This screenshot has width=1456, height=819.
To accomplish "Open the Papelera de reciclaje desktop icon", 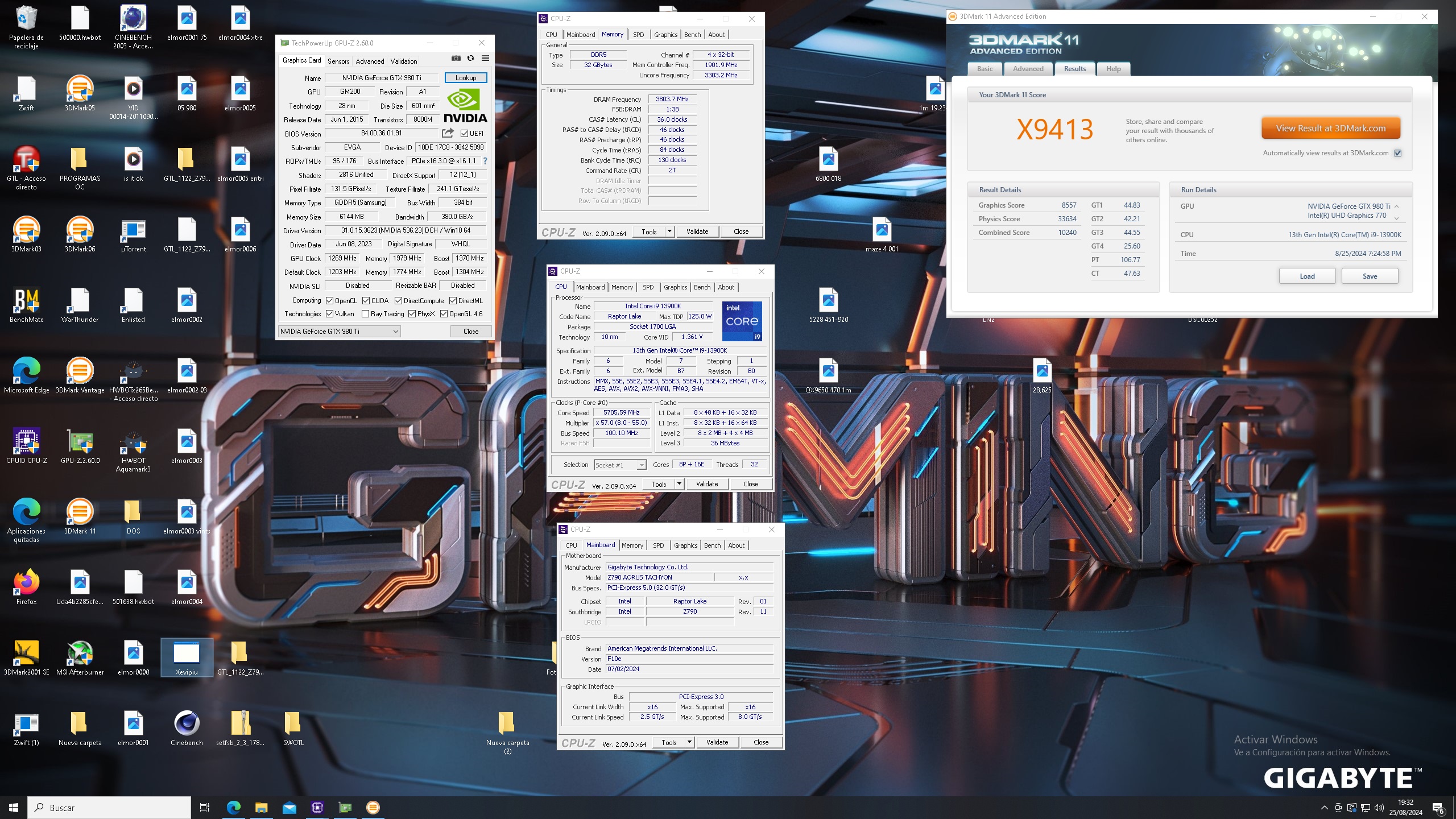I will click(26, 27).
